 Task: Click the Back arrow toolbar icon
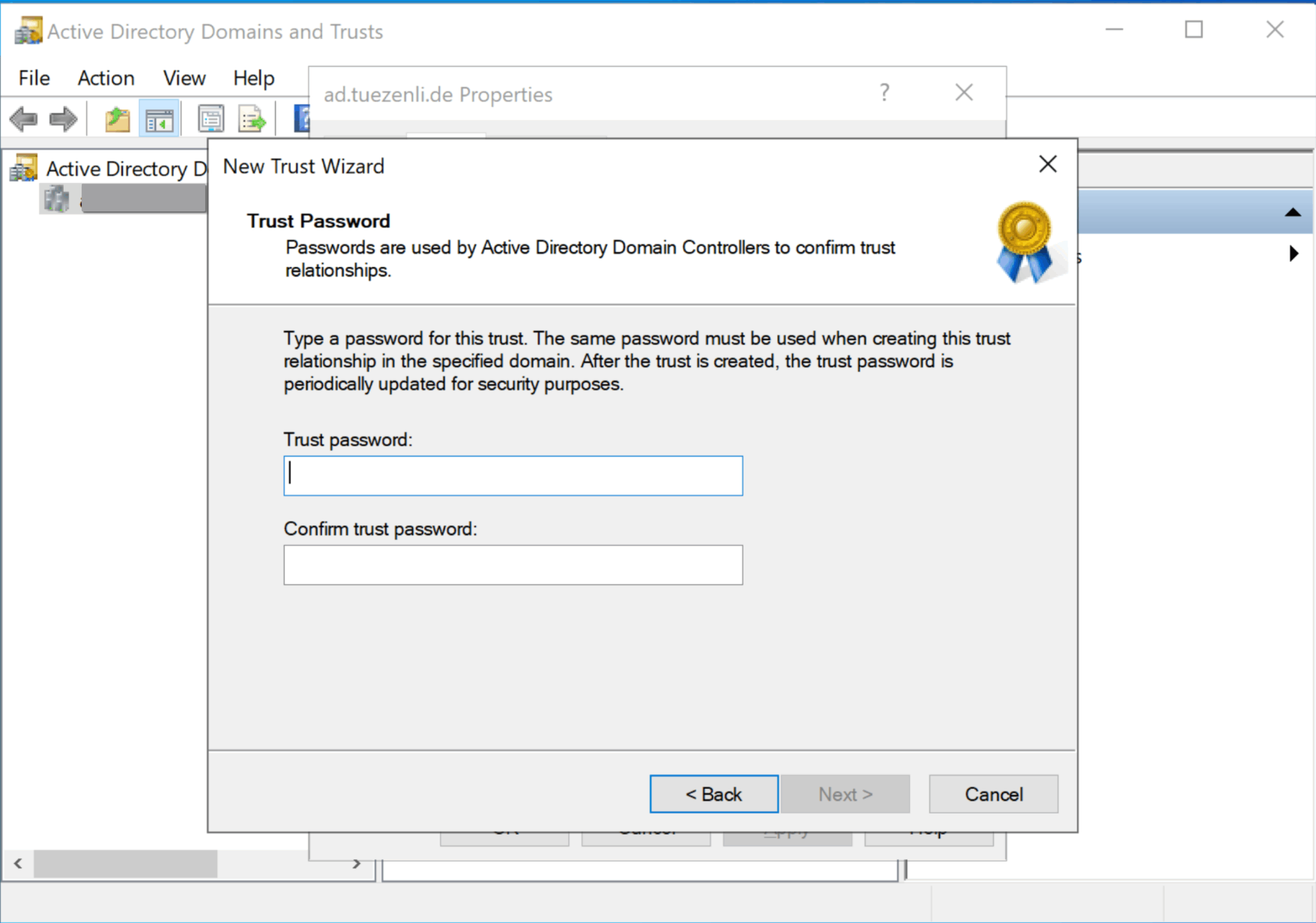coord(24,120)
